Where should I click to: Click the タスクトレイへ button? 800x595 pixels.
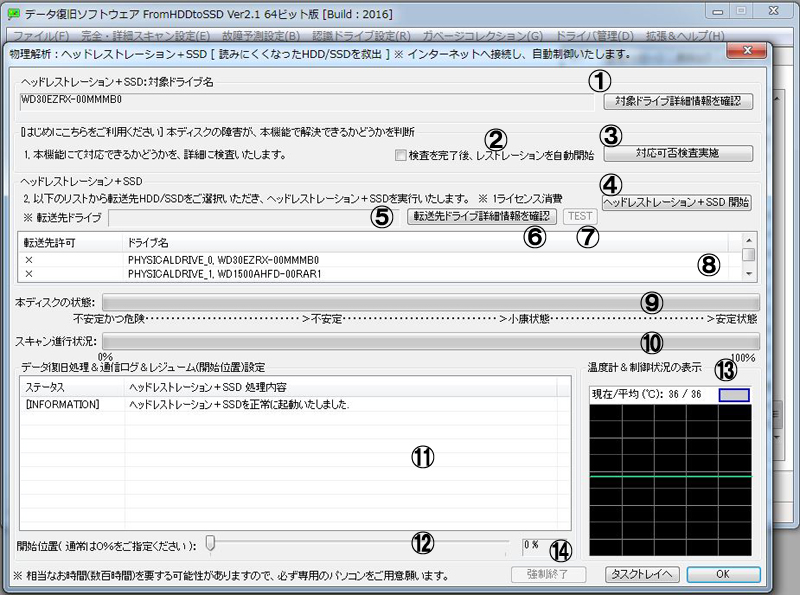click(642, 575)
